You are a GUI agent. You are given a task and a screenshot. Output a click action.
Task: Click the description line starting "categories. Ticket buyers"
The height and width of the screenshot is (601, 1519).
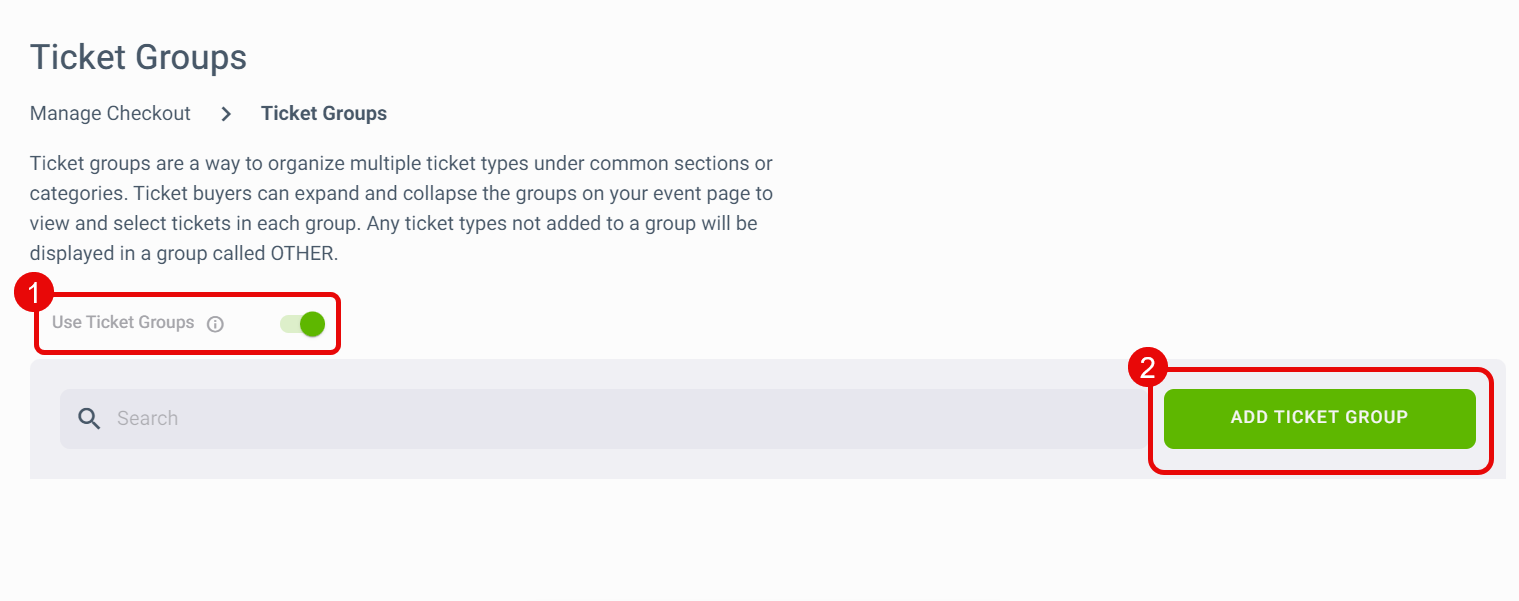pos(401,193)
